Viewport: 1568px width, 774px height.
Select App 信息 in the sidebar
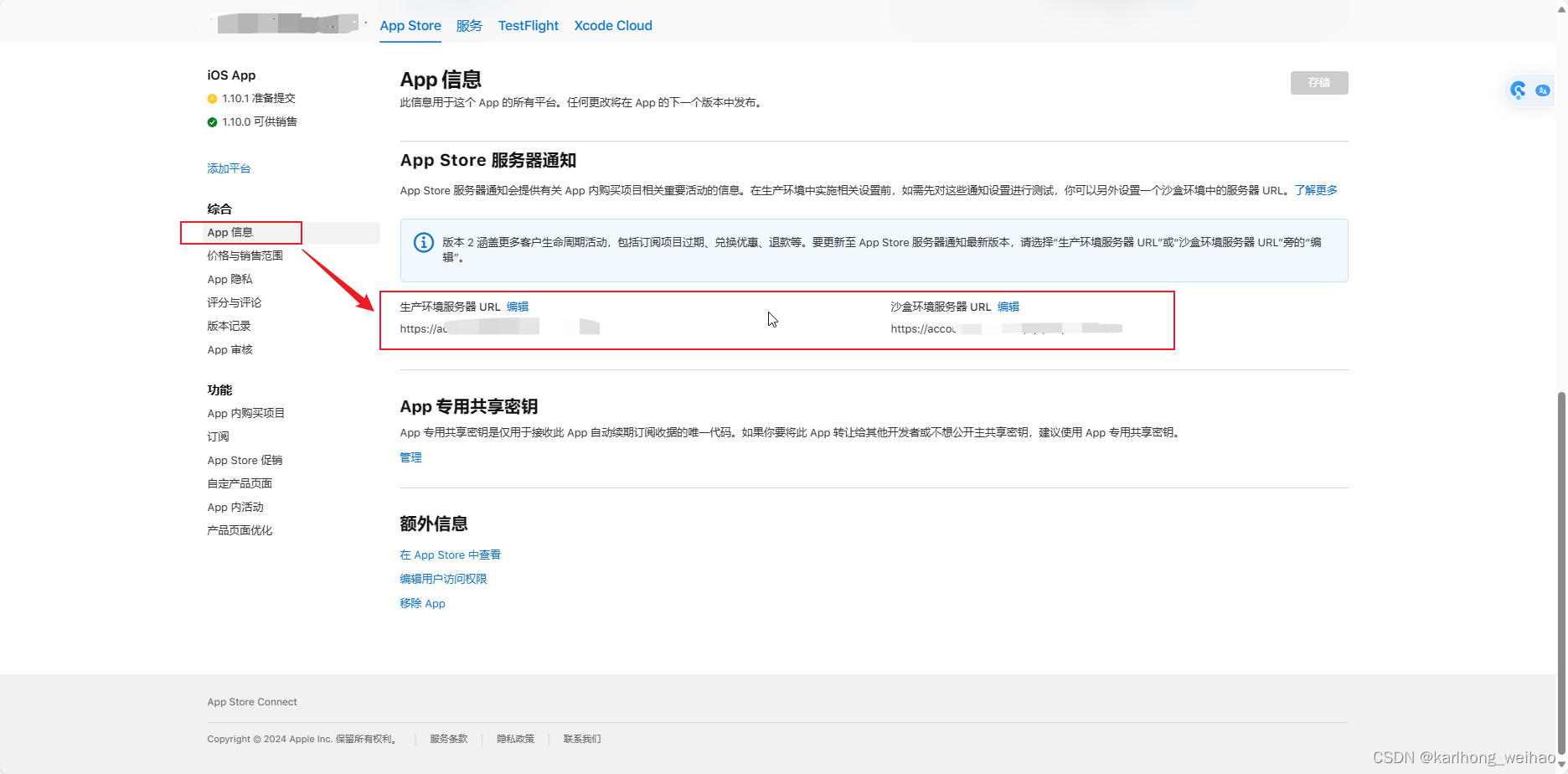(x=230, y=232)
